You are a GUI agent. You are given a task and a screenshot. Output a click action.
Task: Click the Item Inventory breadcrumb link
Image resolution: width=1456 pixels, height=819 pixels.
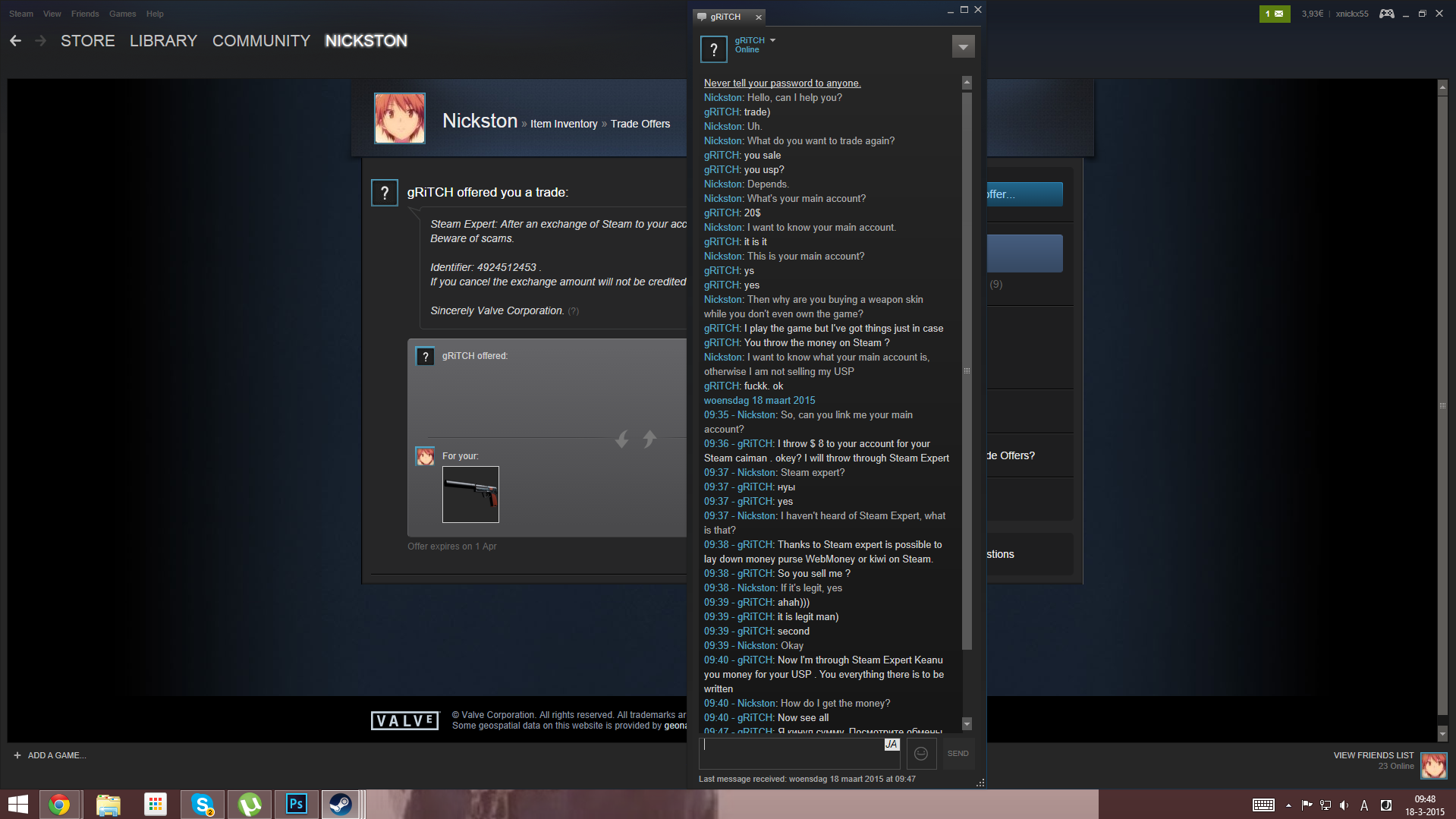(564, 124)
